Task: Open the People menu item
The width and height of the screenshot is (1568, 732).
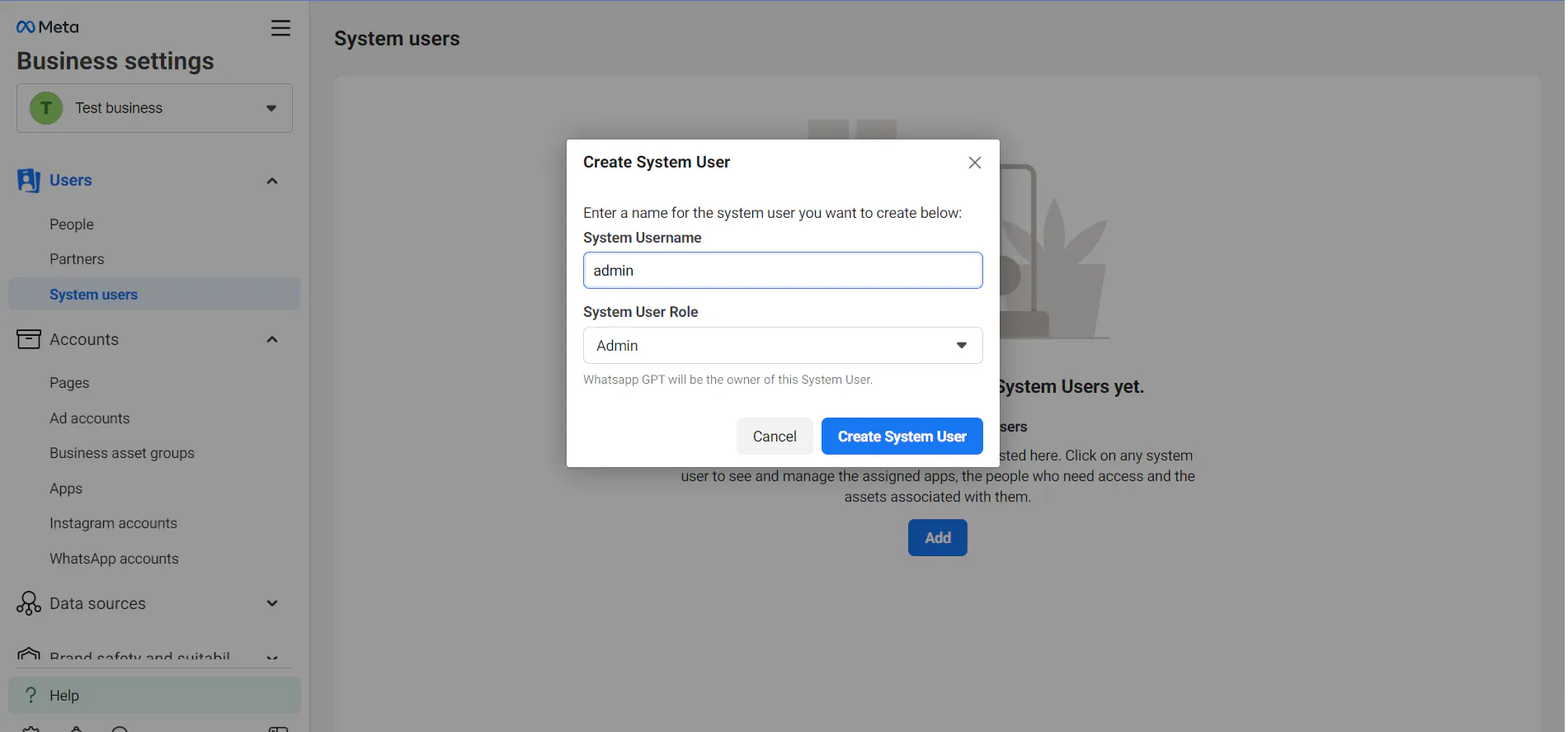Action: coord(72,224)
